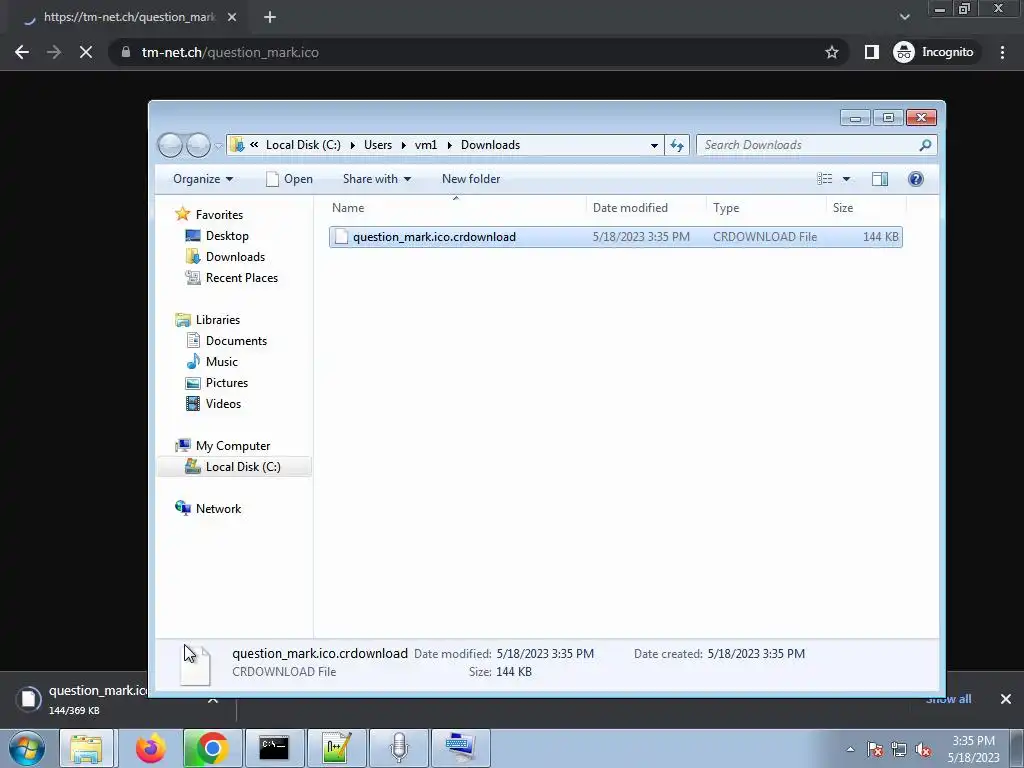The image size is (1024, 768).
Task: Expand the address bar previous locations dropdown
Action: click(654, 146)
